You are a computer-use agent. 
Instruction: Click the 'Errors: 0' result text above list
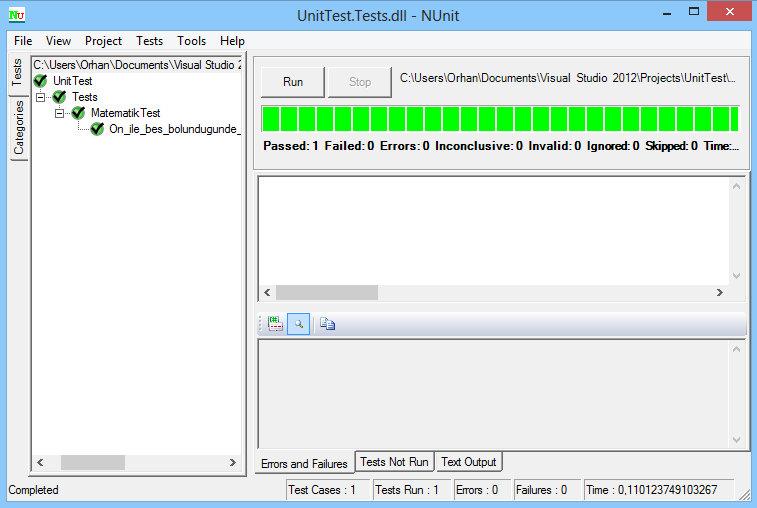pyautogui.click(x=405, y=146)
